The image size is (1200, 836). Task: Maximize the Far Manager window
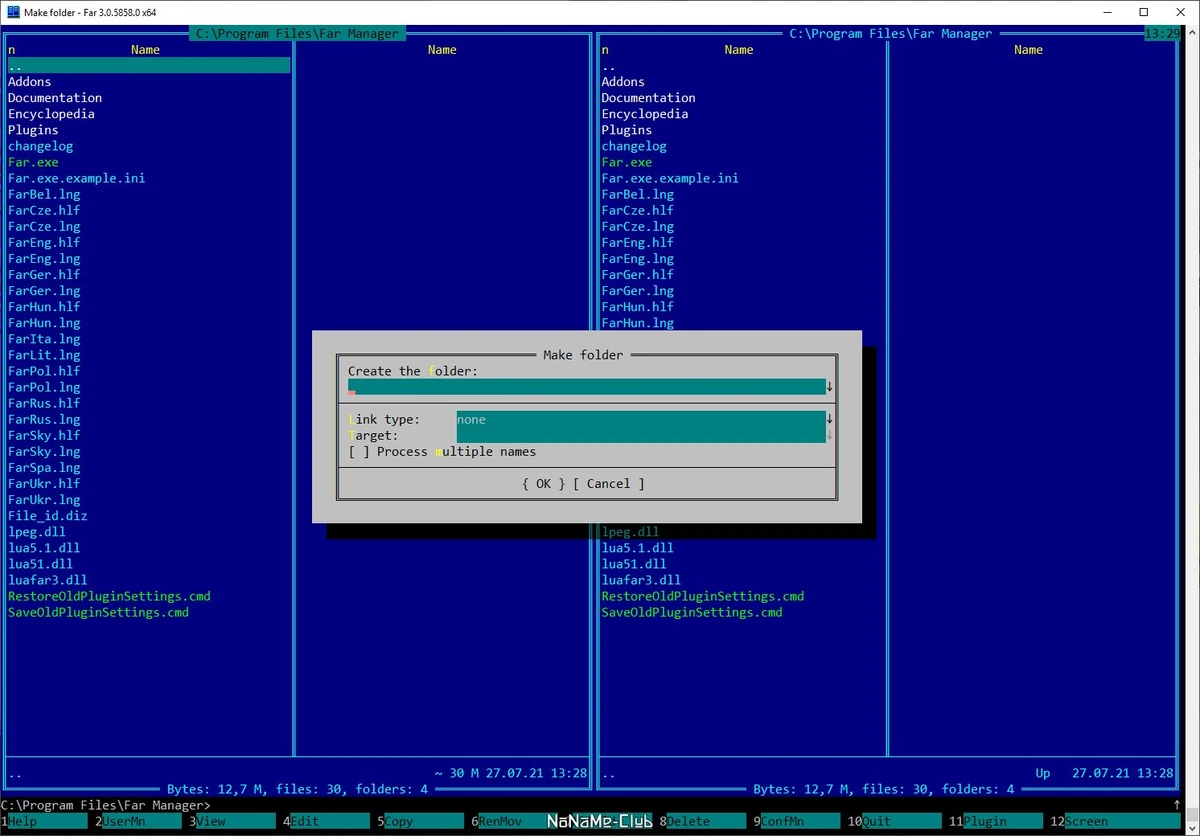tap(1143, 12)
